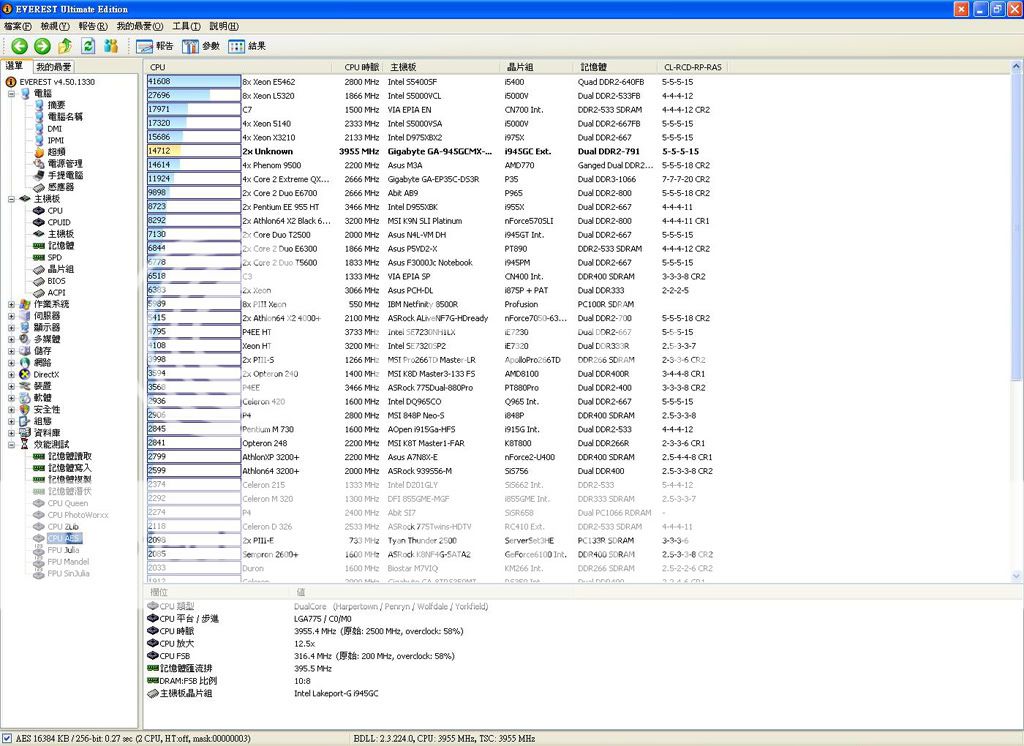
Task: Open the 我的最愛(O) menu
Action: (140, 26)
